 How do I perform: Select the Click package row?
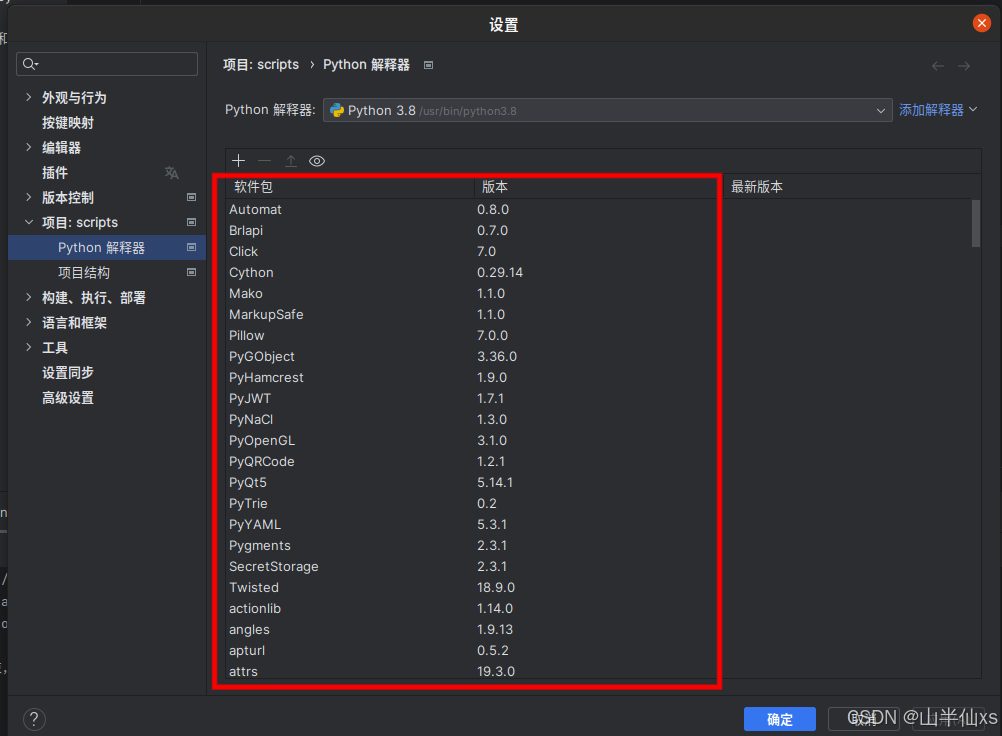599,252
